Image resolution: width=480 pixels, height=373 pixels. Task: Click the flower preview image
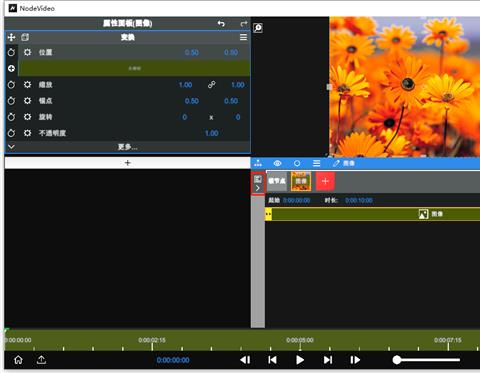pyautogui.click(x=404, y=86)
